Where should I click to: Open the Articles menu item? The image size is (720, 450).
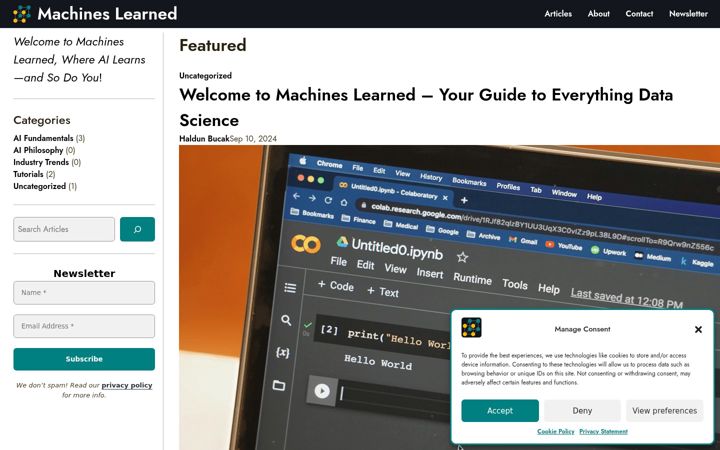[558, 14]
